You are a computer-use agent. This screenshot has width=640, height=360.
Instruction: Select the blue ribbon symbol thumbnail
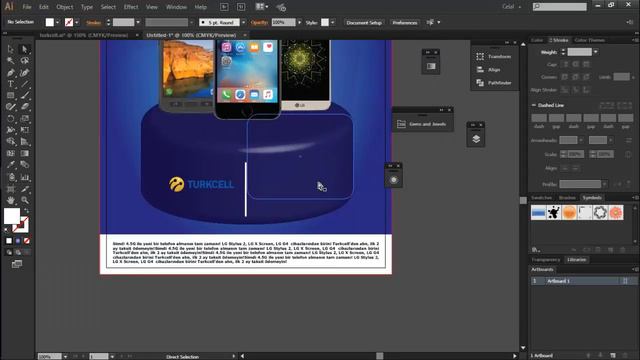(538, 213)
